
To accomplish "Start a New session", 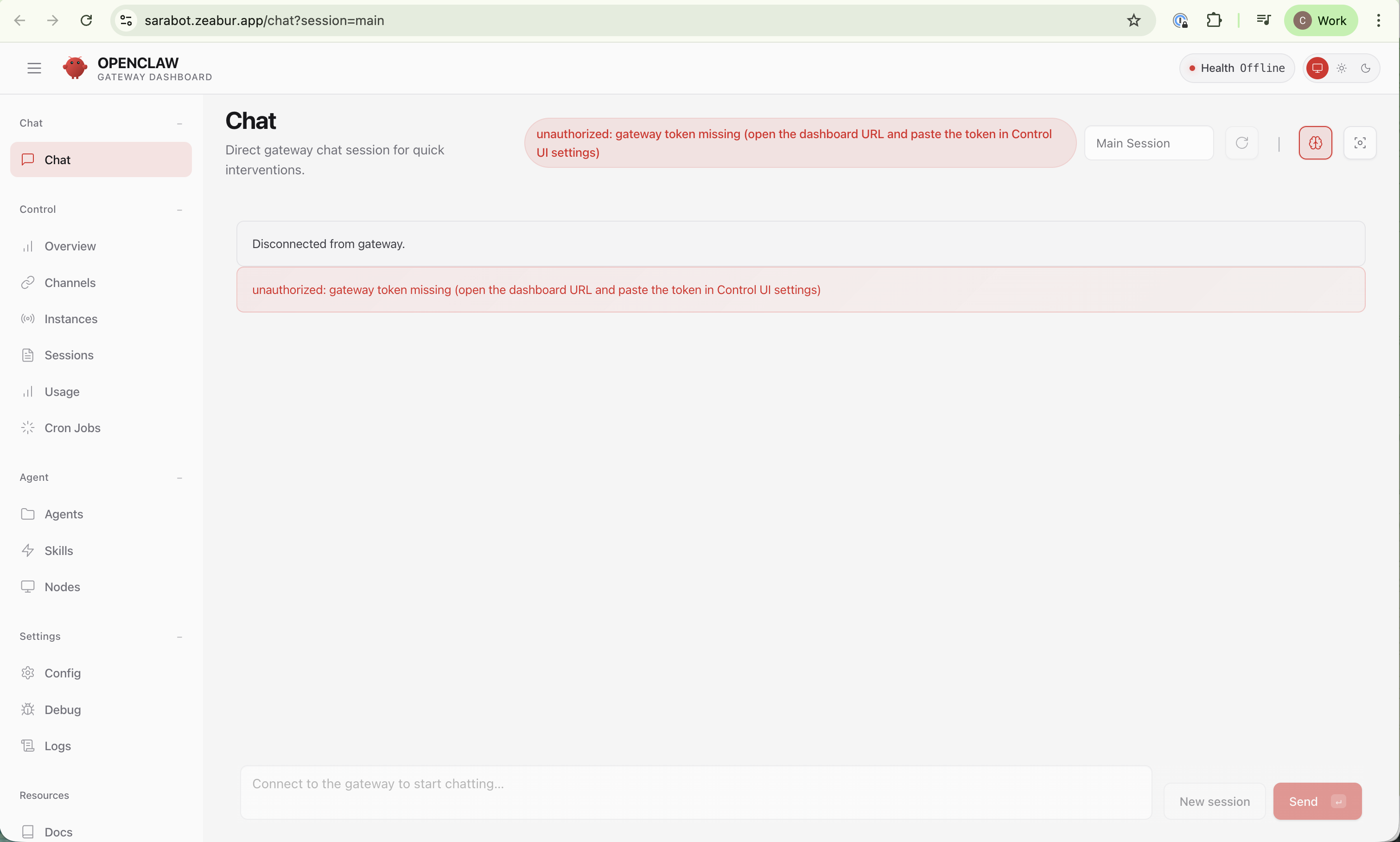I will (1214, 801).
